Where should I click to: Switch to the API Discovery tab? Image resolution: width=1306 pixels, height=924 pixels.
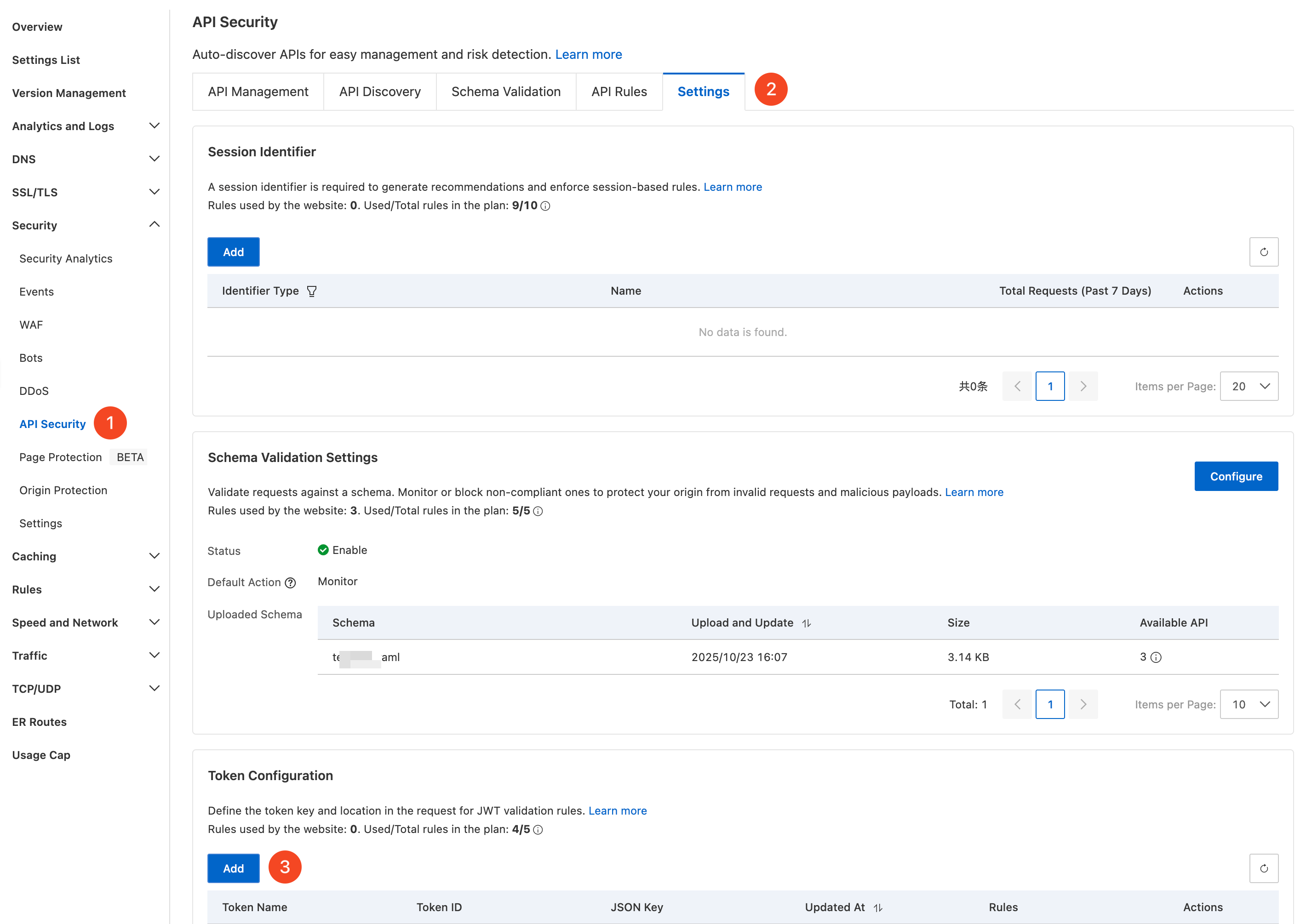click(379, 91)
